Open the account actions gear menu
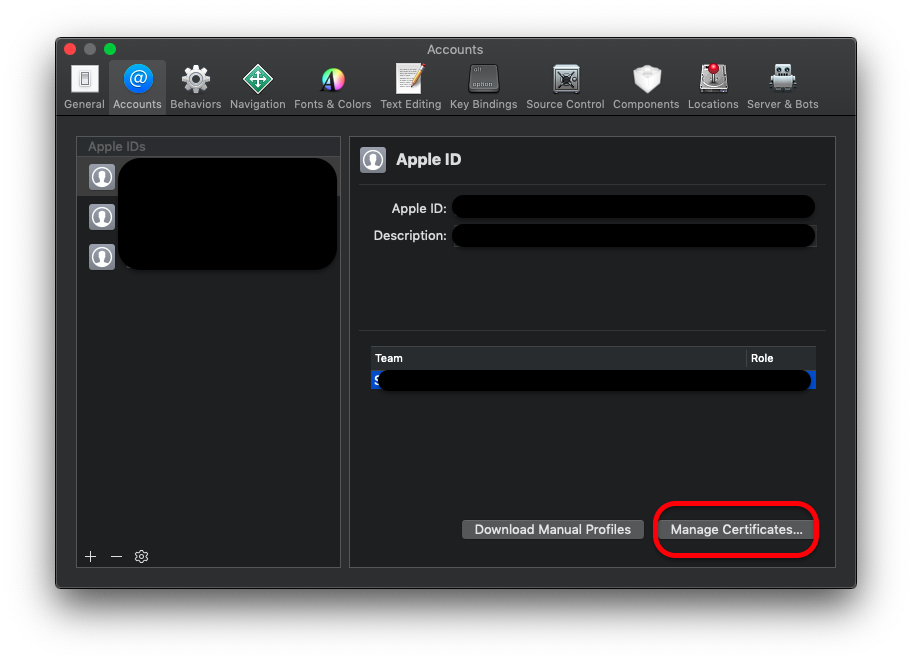Viewport: 912px width, 662px height. pos(141,557)
